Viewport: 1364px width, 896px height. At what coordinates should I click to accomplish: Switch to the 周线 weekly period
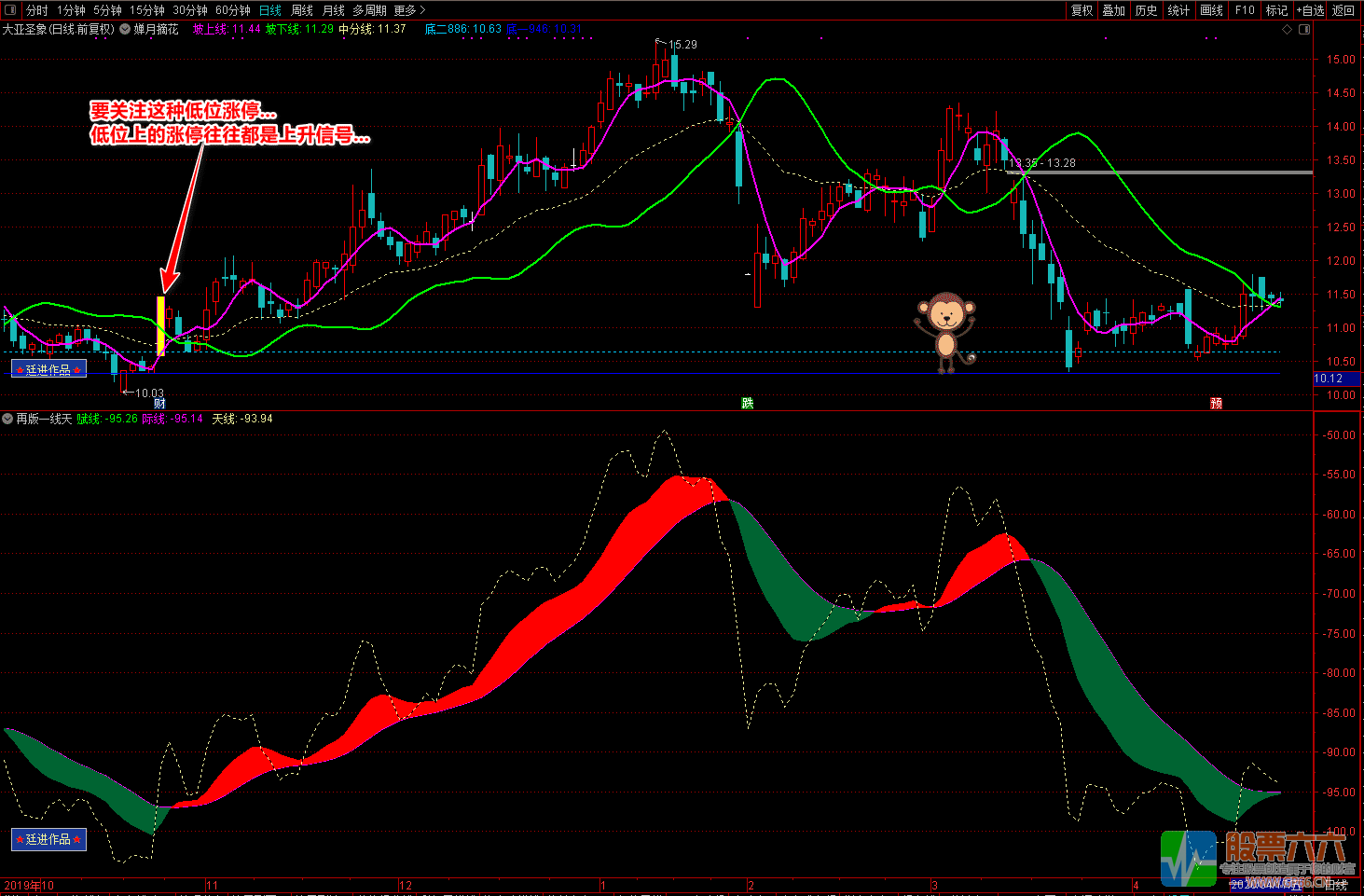coord(302,10)
